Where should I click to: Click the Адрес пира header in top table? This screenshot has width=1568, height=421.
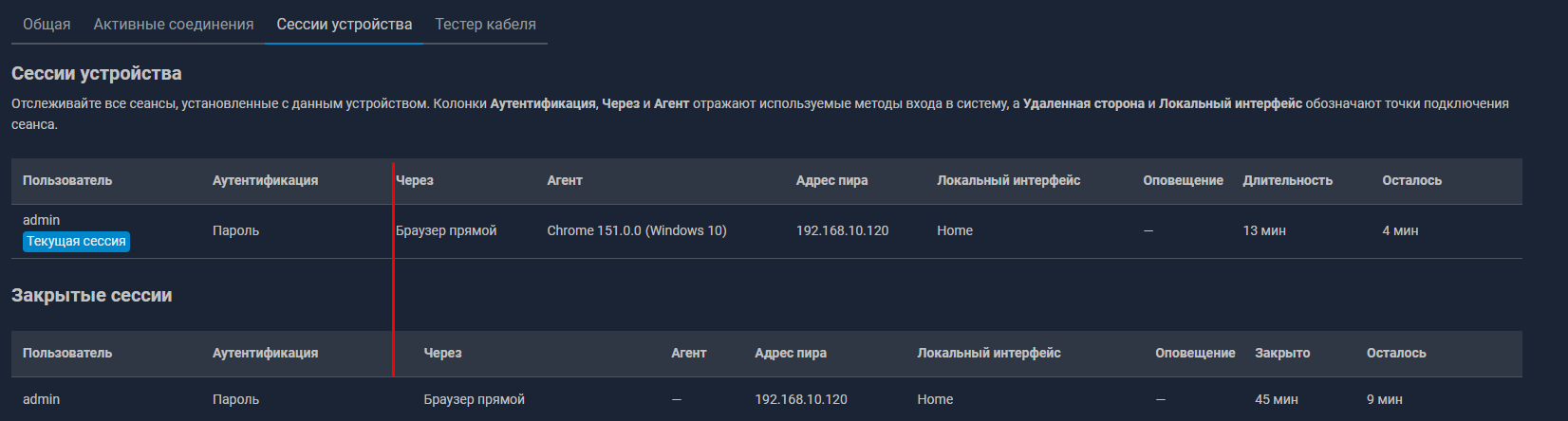point(831,180)
